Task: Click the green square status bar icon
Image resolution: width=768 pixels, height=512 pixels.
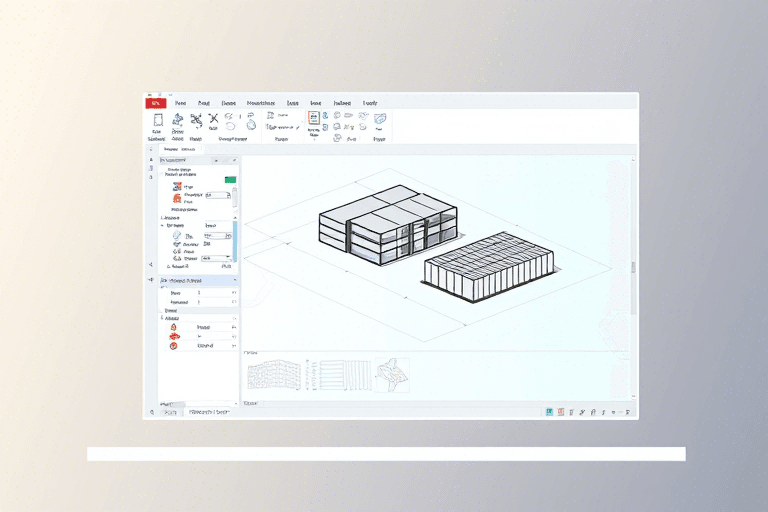Action: 549,411
